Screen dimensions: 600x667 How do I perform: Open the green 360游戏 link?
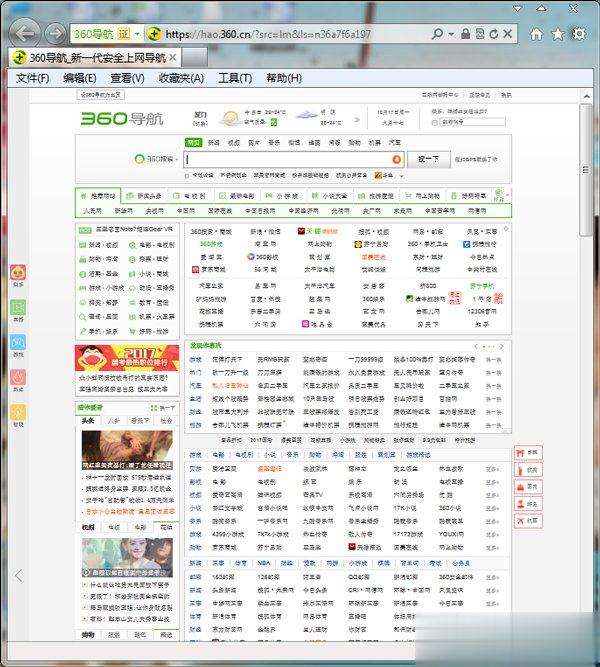pyautogui.click(x=211, y=244)
